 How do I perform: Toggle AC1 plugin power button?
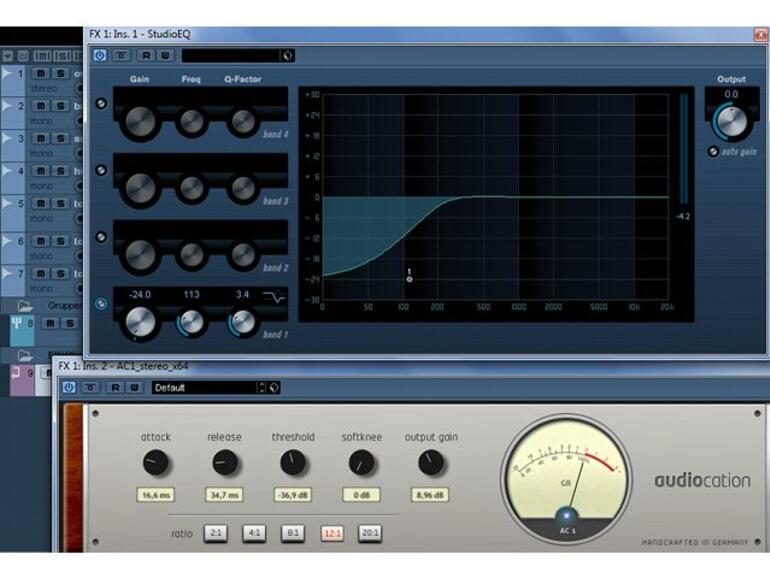point(69,387)
